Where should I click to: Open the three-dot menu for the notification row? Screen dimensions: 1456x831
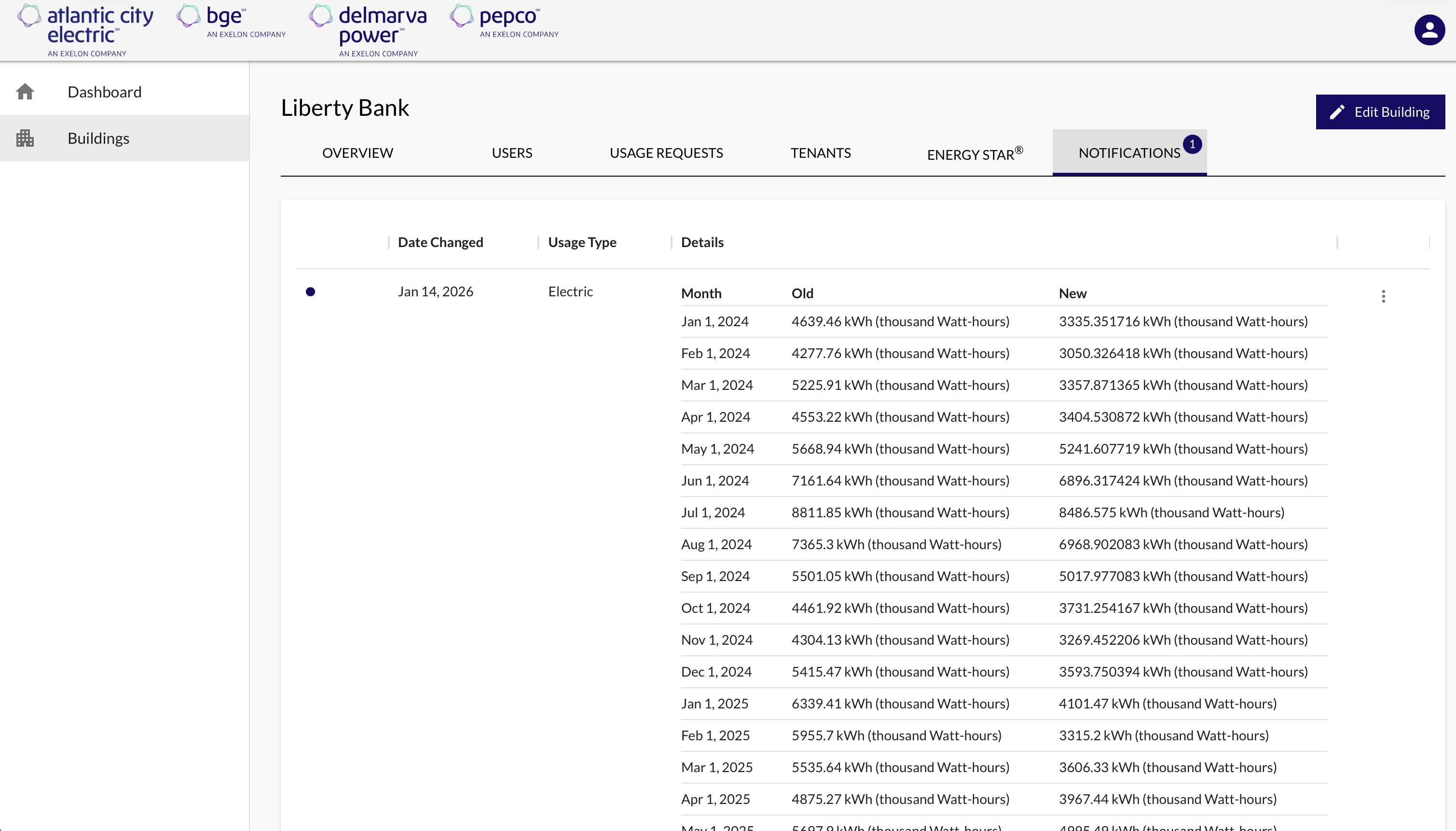1383,296
